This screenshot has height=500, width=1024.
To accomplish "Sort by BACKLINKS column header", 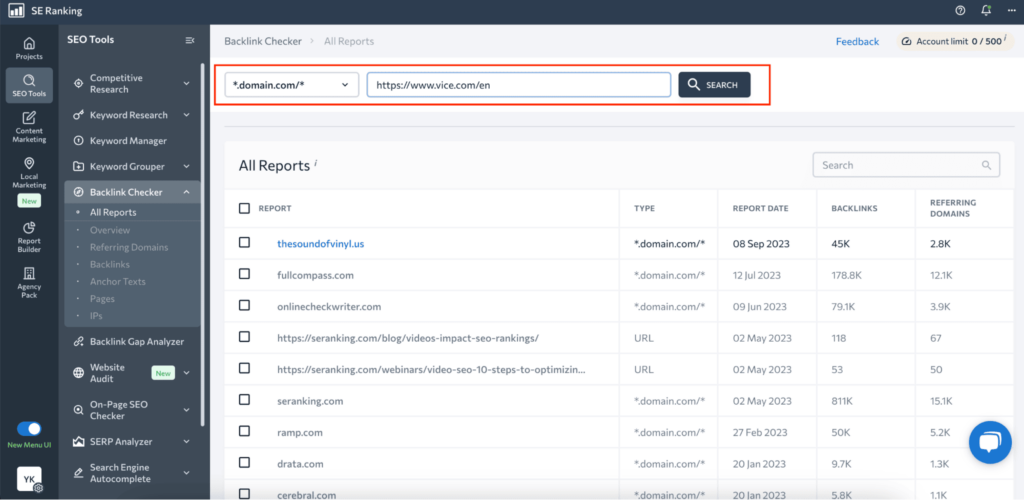I will [854, 208].
